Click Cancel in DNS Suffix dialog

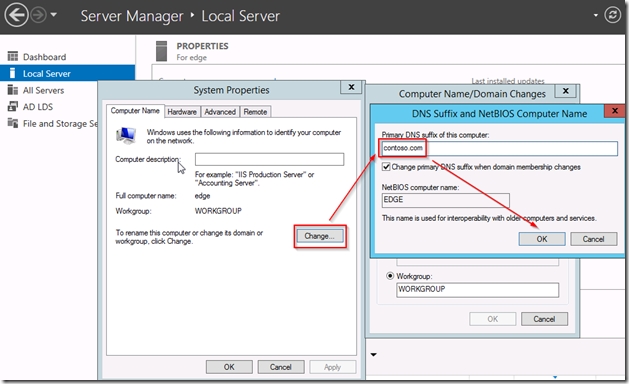593,239
